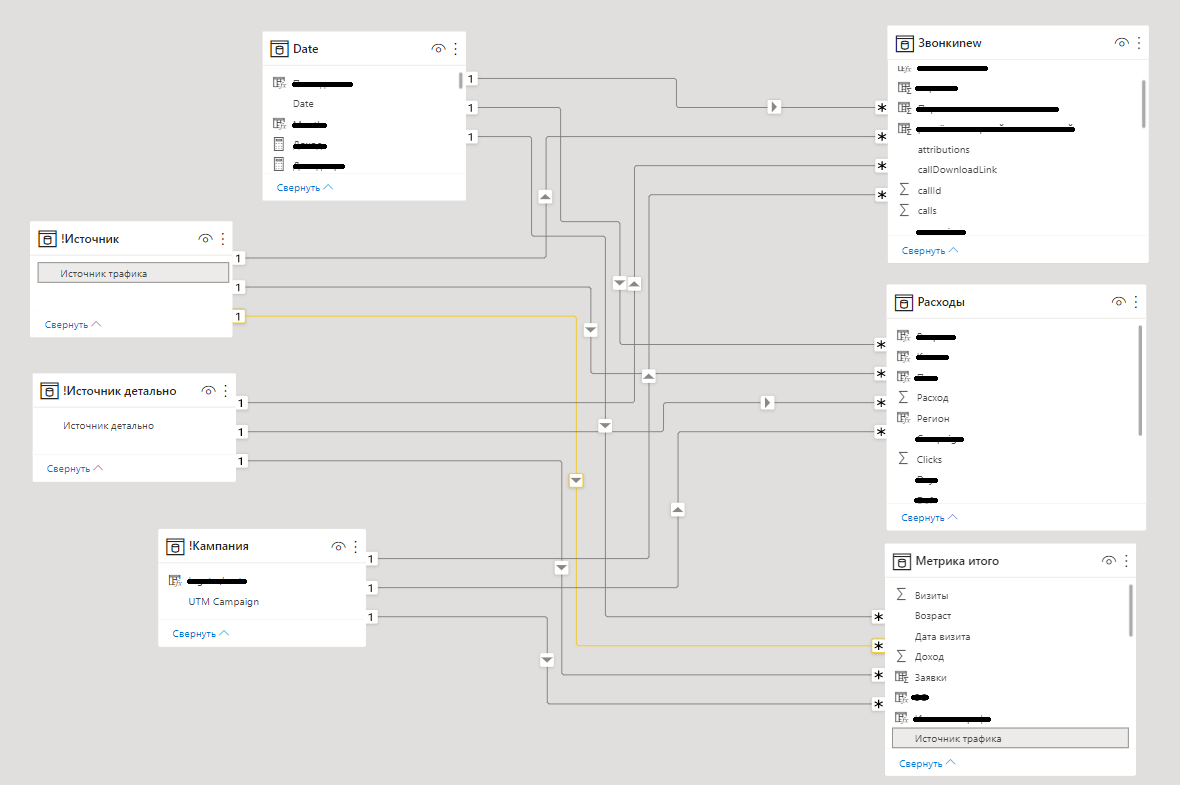
Task: Click the Звонкиnew table header icon
Action: [904, 44]
